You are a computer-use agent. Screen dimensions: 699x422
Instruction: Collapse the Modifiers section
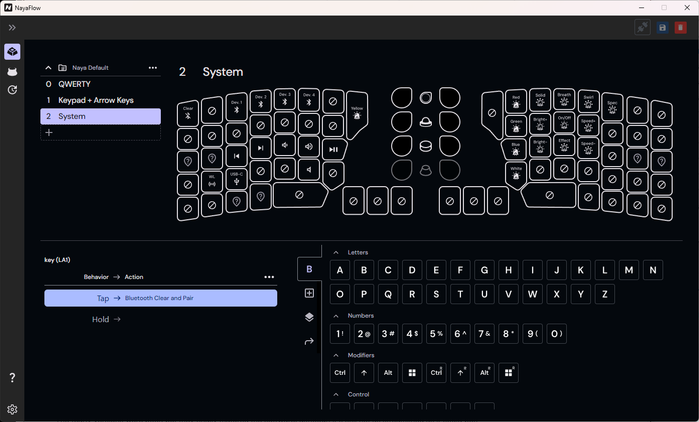(x=336, y=355)
